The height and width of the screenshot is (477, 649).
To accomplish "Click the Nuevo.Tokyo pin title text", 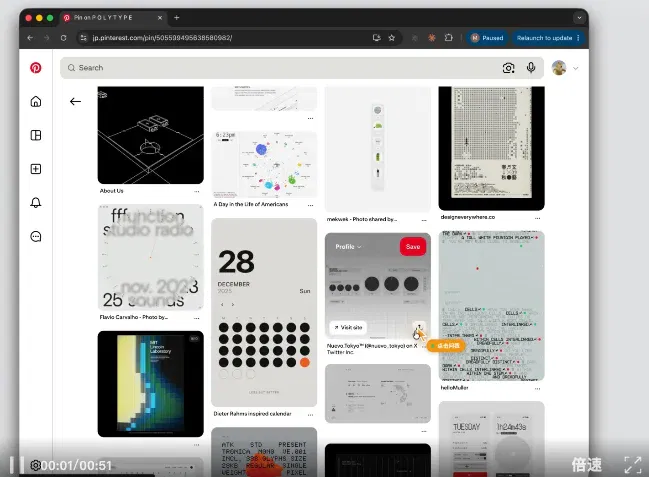I will pyautogui.click(x=372, y=349).
